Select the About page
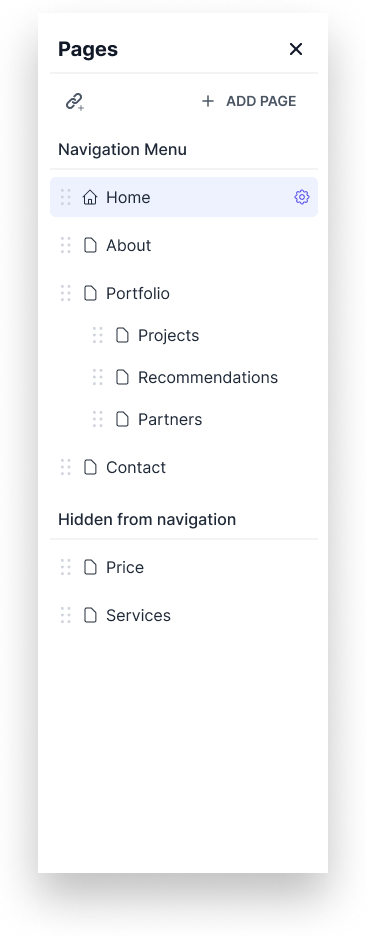The image size is (366, 936). pyautogui.click(x=184, y=245)
